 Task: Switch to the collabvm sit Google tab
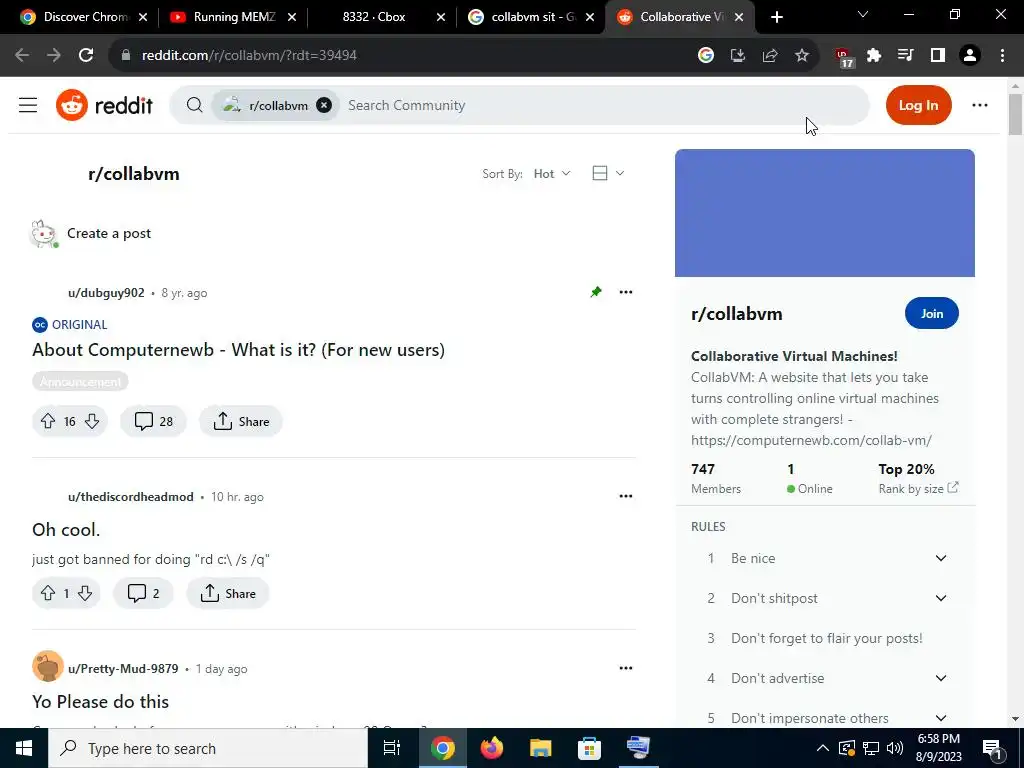(x=530, y=17)
